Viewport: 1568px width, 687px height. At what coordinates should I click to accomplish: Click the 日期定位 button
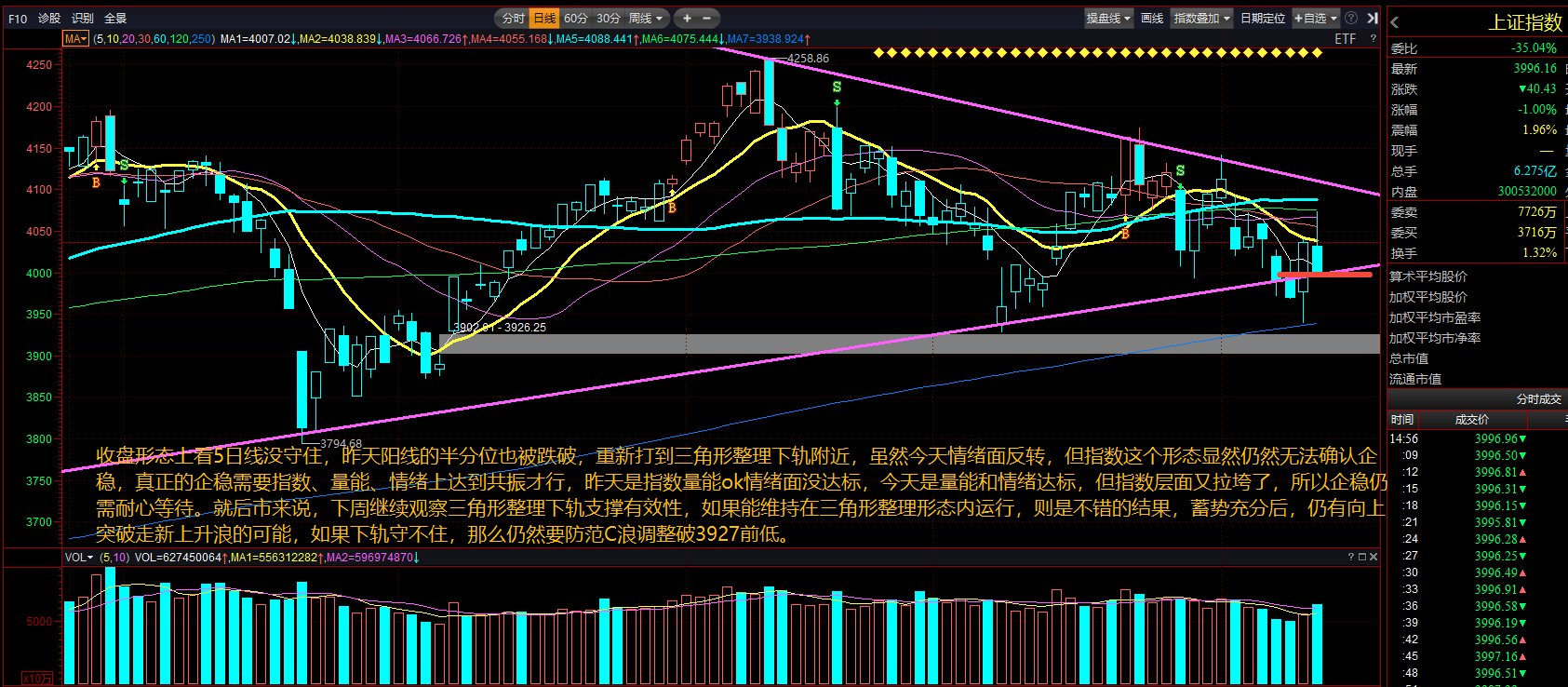tap(1263, 18)
